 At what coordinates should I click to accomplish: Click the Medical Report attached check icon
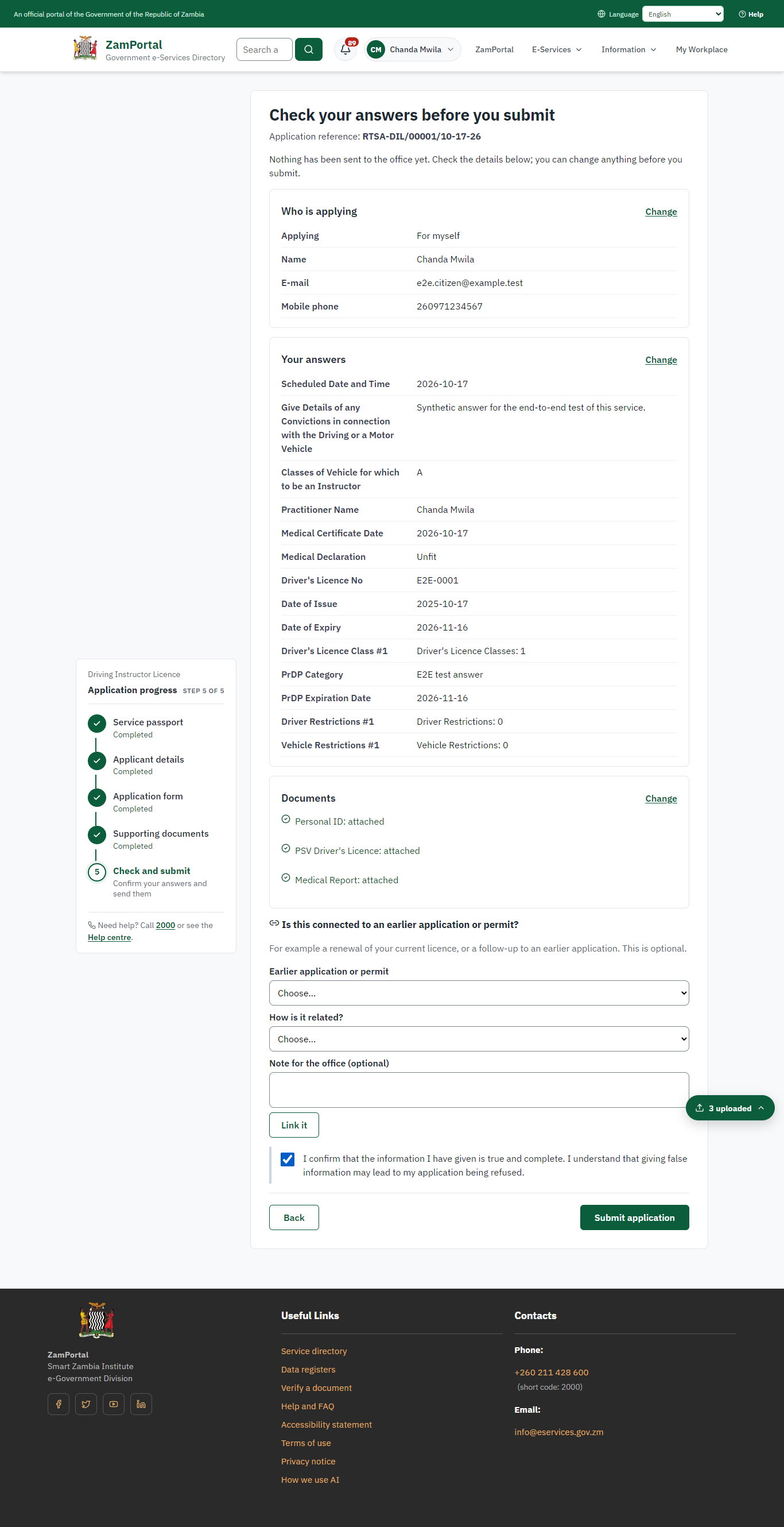point(286,877)
